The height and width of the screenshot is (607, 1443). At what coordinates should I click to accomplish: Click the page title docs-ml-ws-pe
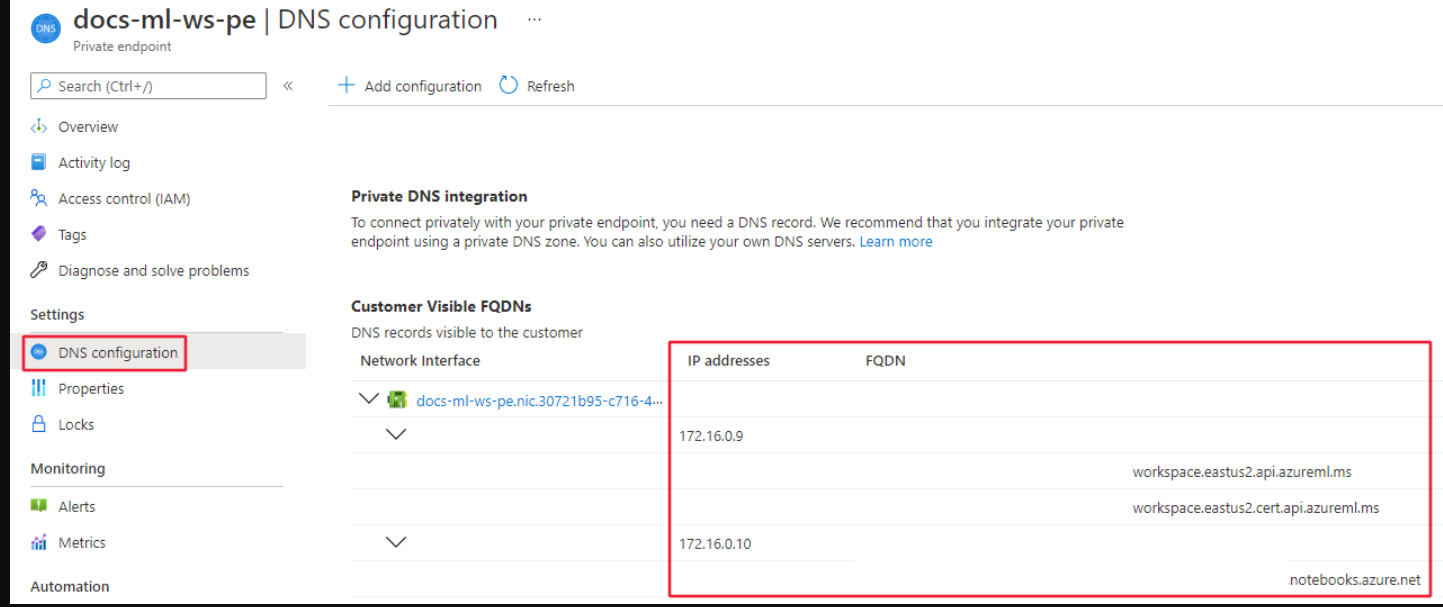tap(164, 20)
